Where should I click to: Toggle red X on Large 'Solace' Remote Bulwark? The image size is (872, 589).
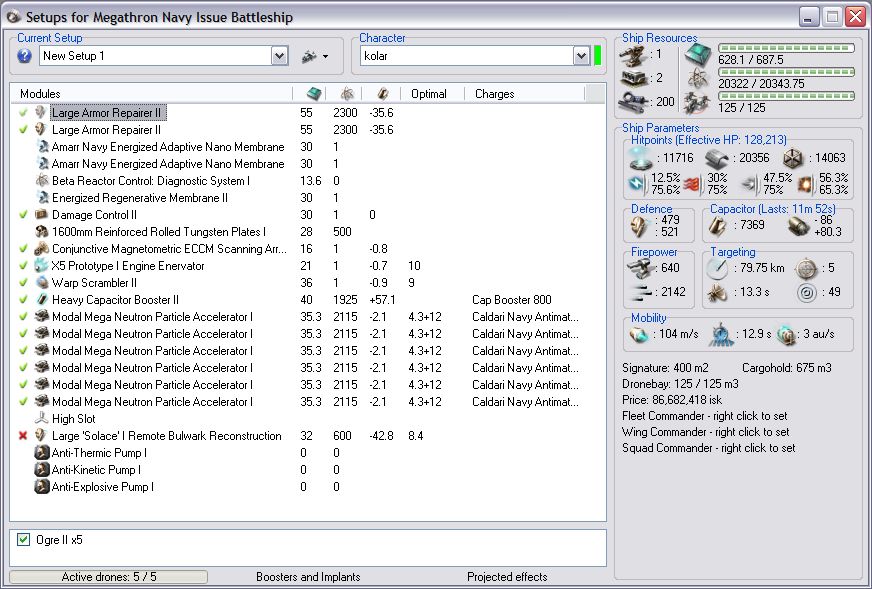click(23, 436)
